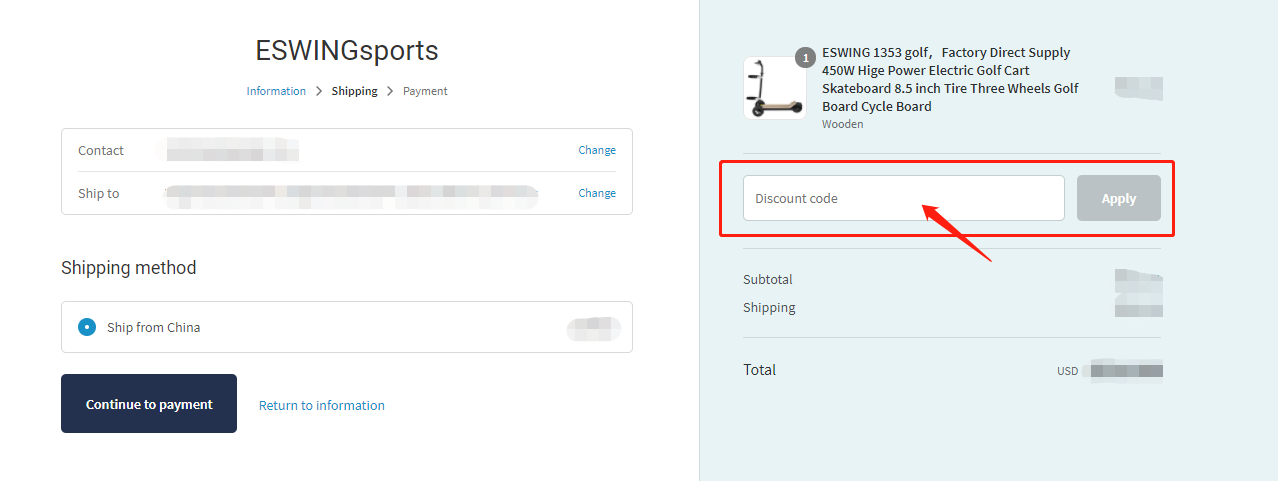Click the Wooden variant label
This screenshot has height=481, width=1278.
842,124
